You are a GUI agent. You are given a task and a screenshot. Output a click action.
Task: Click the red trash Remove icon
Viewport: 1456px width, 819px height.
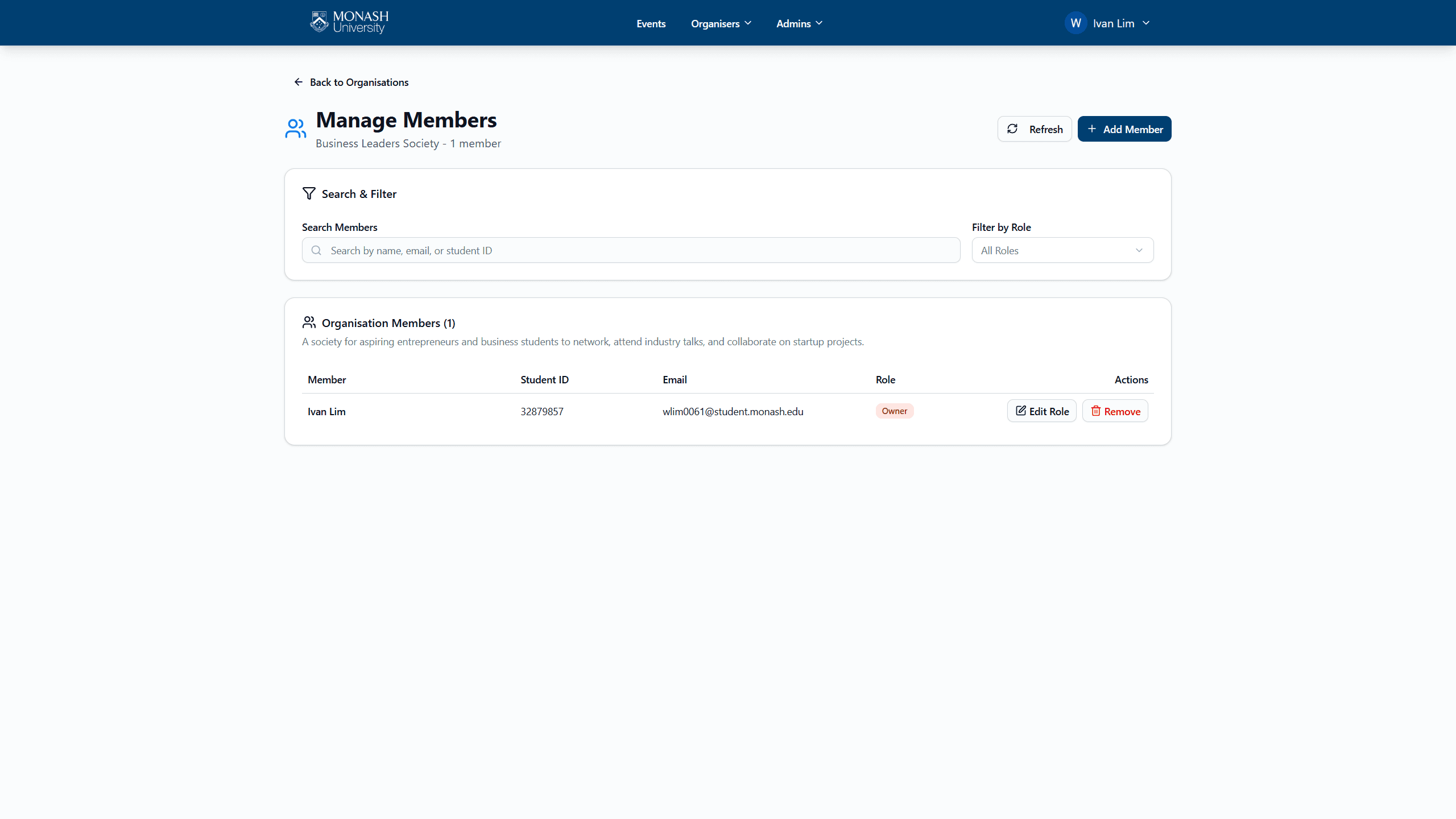[x=1095, y=411]
